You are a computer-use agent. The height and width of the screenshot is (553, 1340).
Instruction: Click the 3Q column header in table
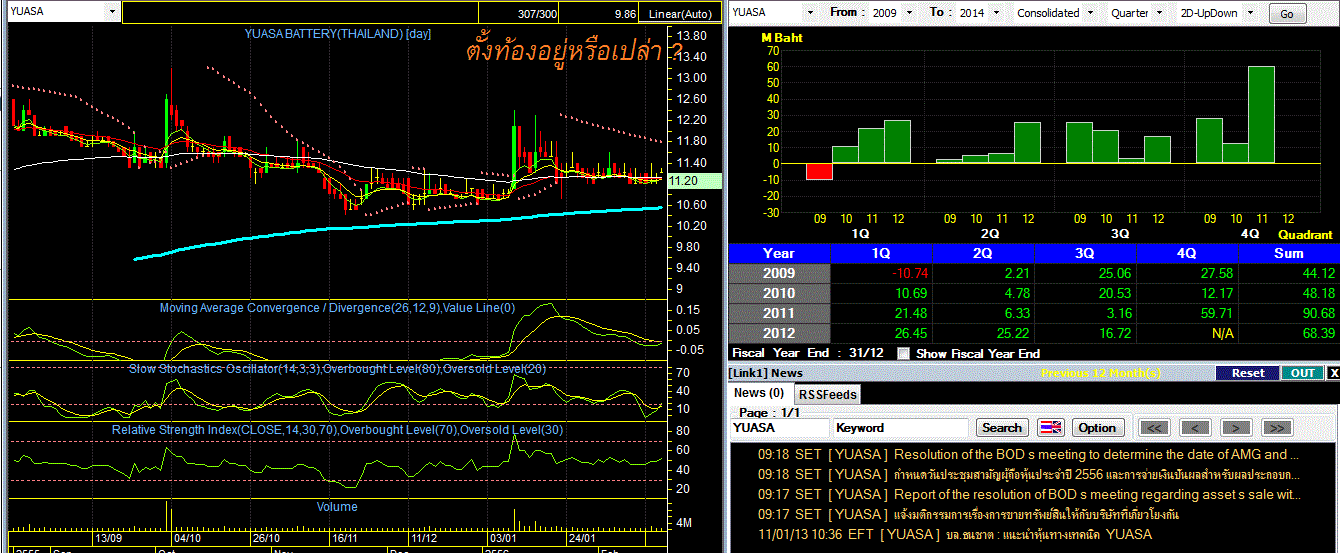(1085, 253)
